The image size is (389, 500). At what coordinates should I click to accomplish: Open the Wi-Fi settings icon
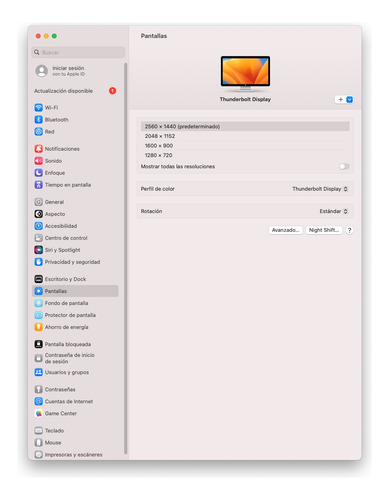click(x=39, y=108)
